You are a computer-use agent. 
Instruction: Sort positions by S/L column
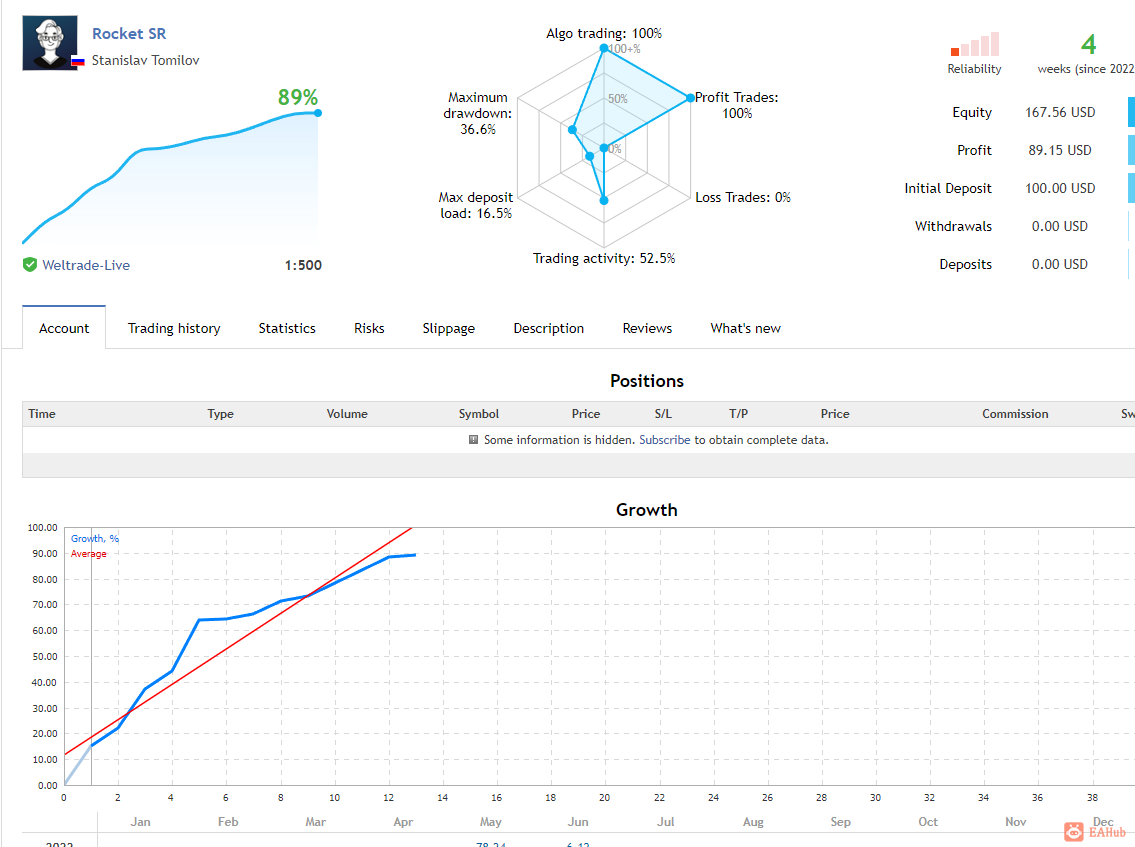[663, 413]
